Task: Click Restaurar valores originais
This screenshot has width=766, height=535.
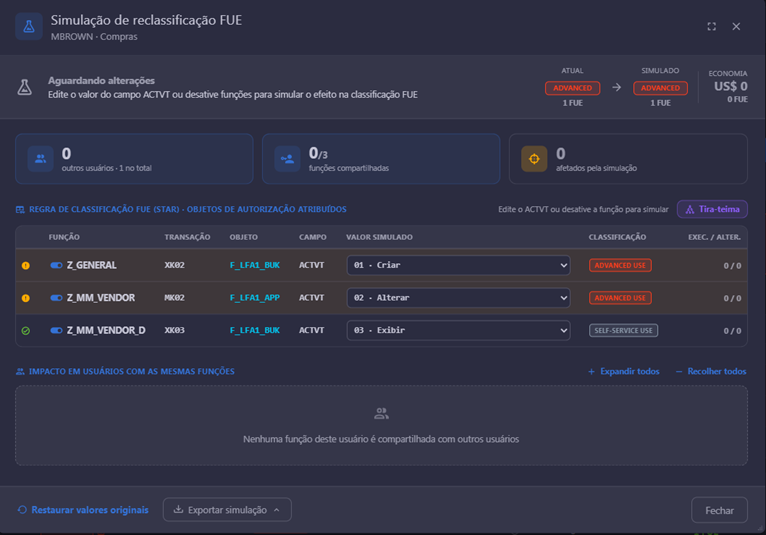Action: coord(83,510)
